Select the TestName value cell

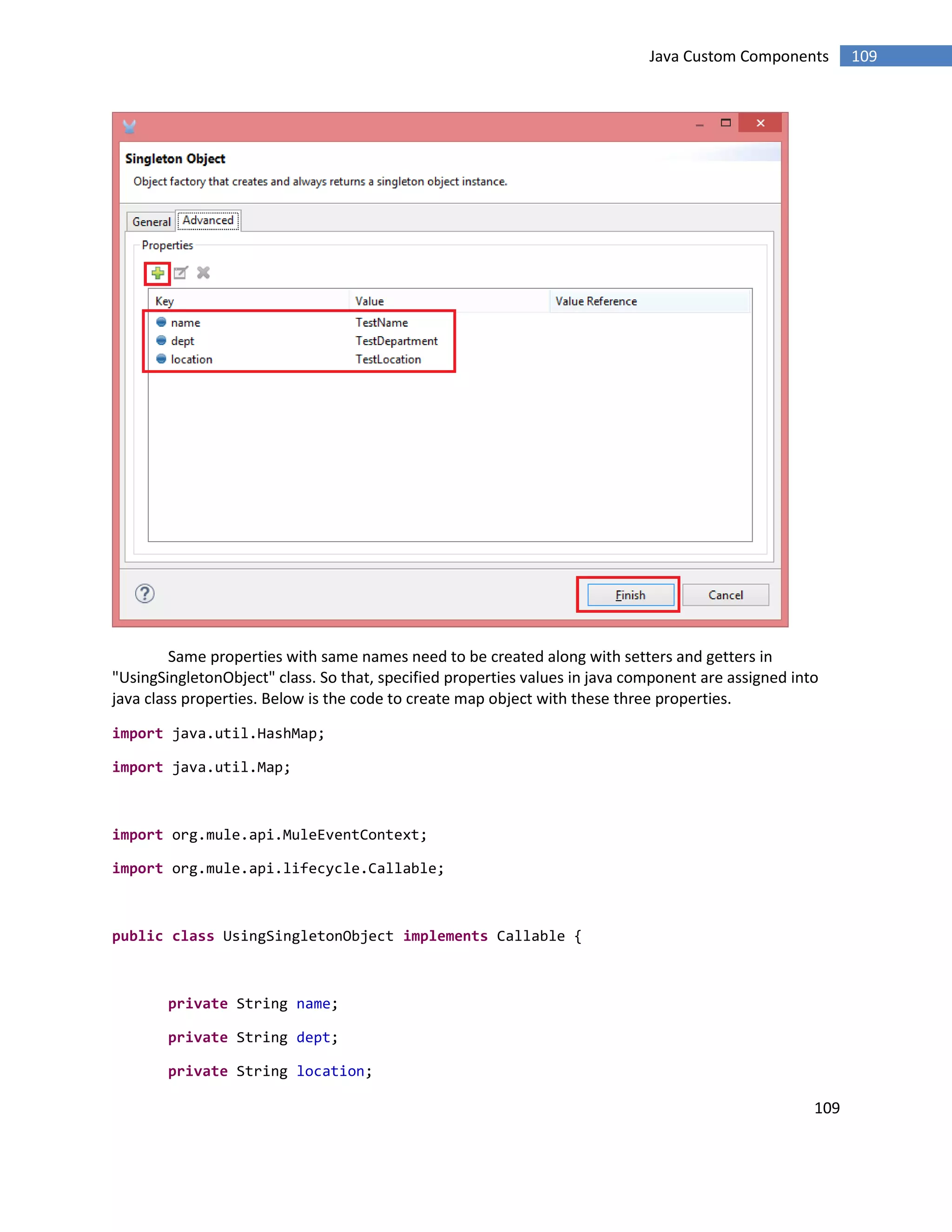click(382, 323)
